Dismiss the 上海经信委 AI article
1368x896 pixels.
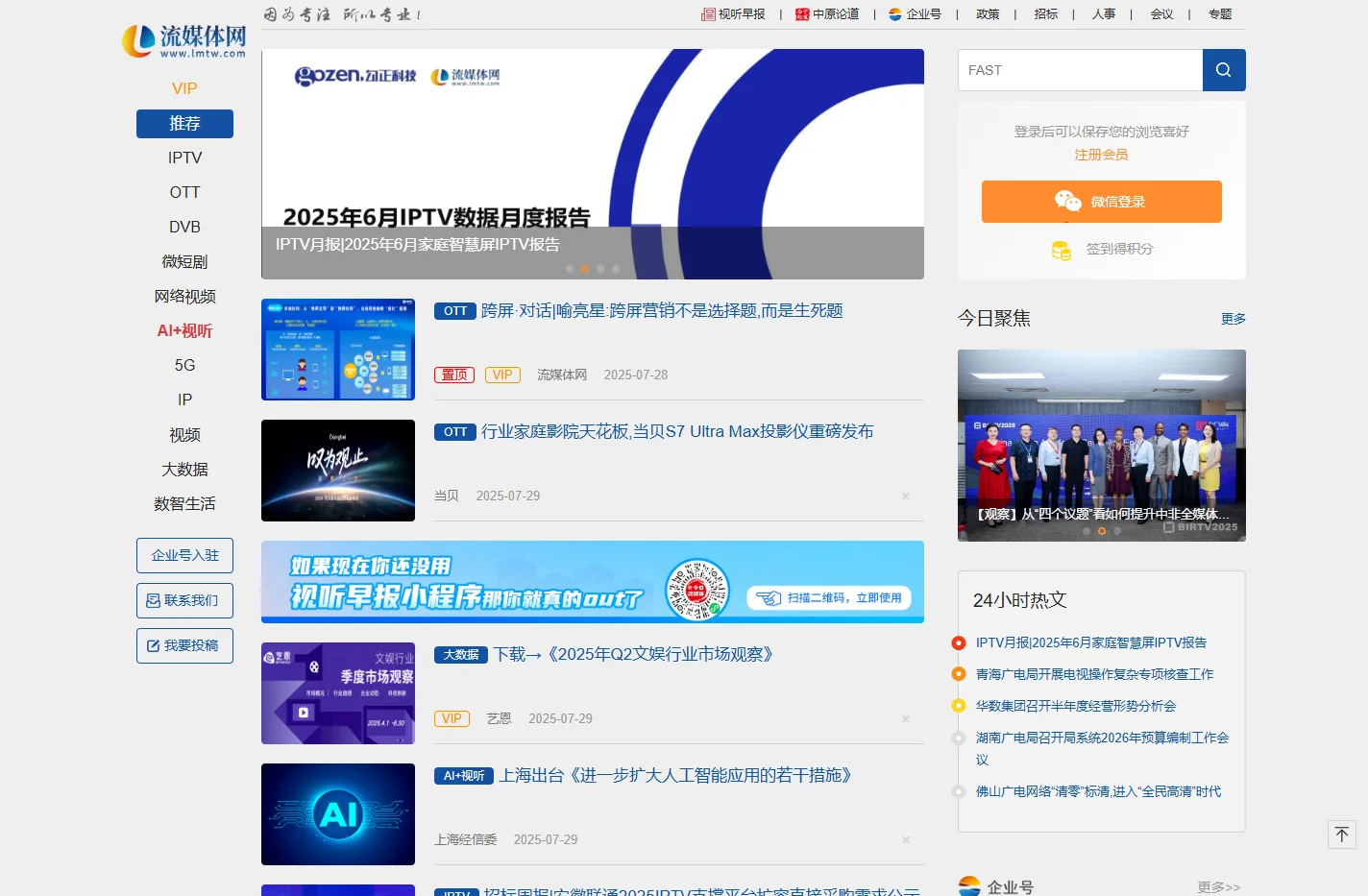[906, 840]
